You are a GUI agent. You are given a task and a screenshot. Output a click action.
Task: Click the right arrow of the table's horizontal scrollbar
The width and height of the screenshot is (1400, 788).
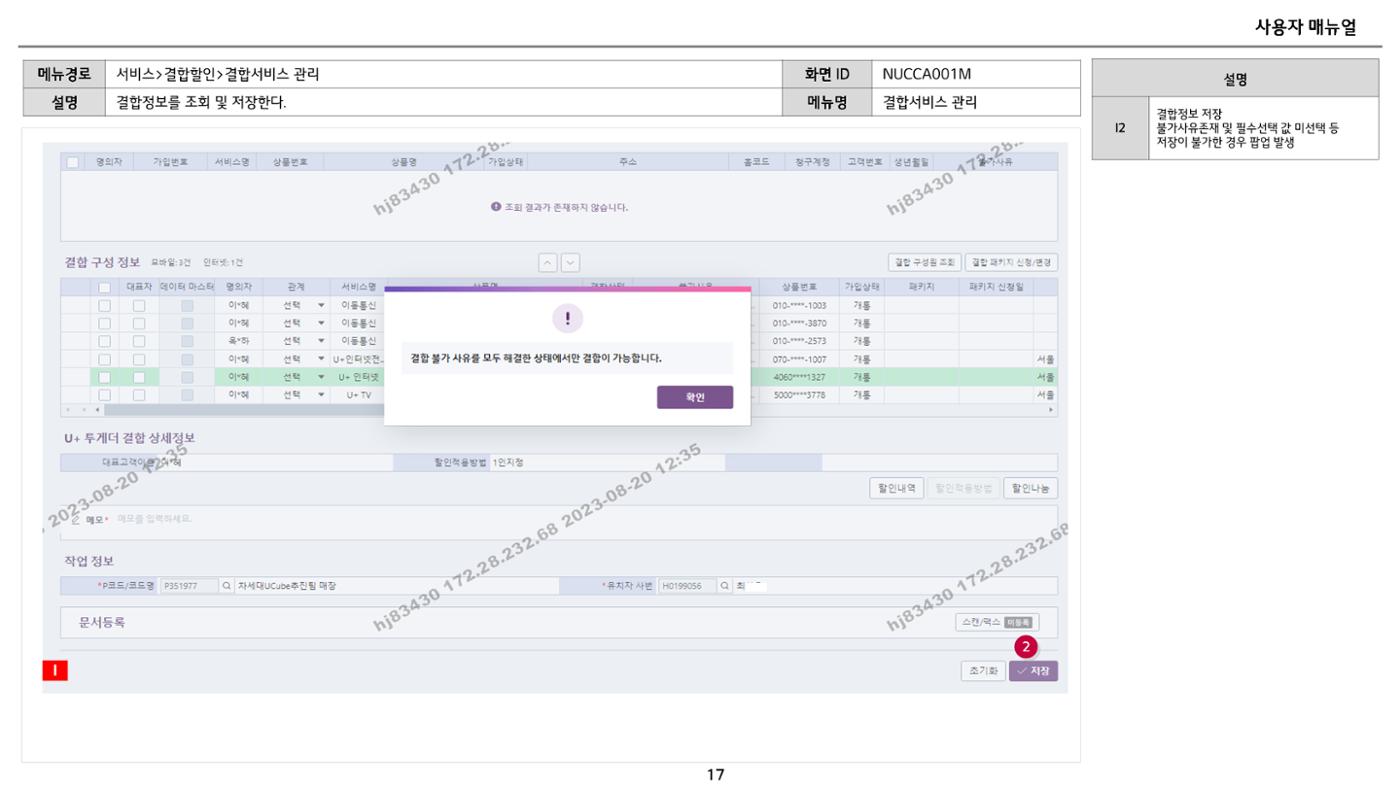[x=1051, y=410]
